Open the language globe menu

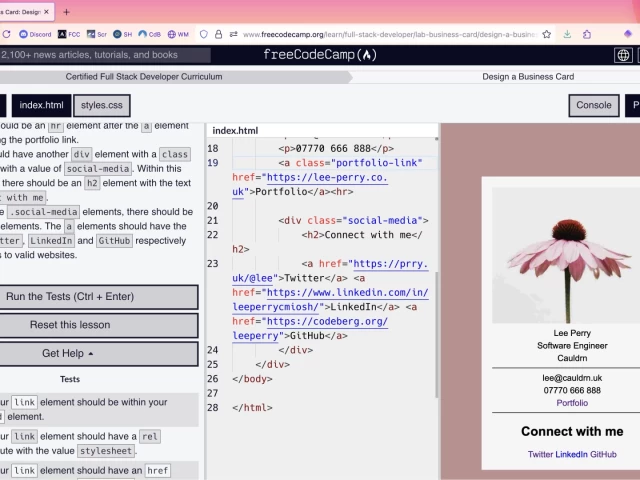[623, 55]
